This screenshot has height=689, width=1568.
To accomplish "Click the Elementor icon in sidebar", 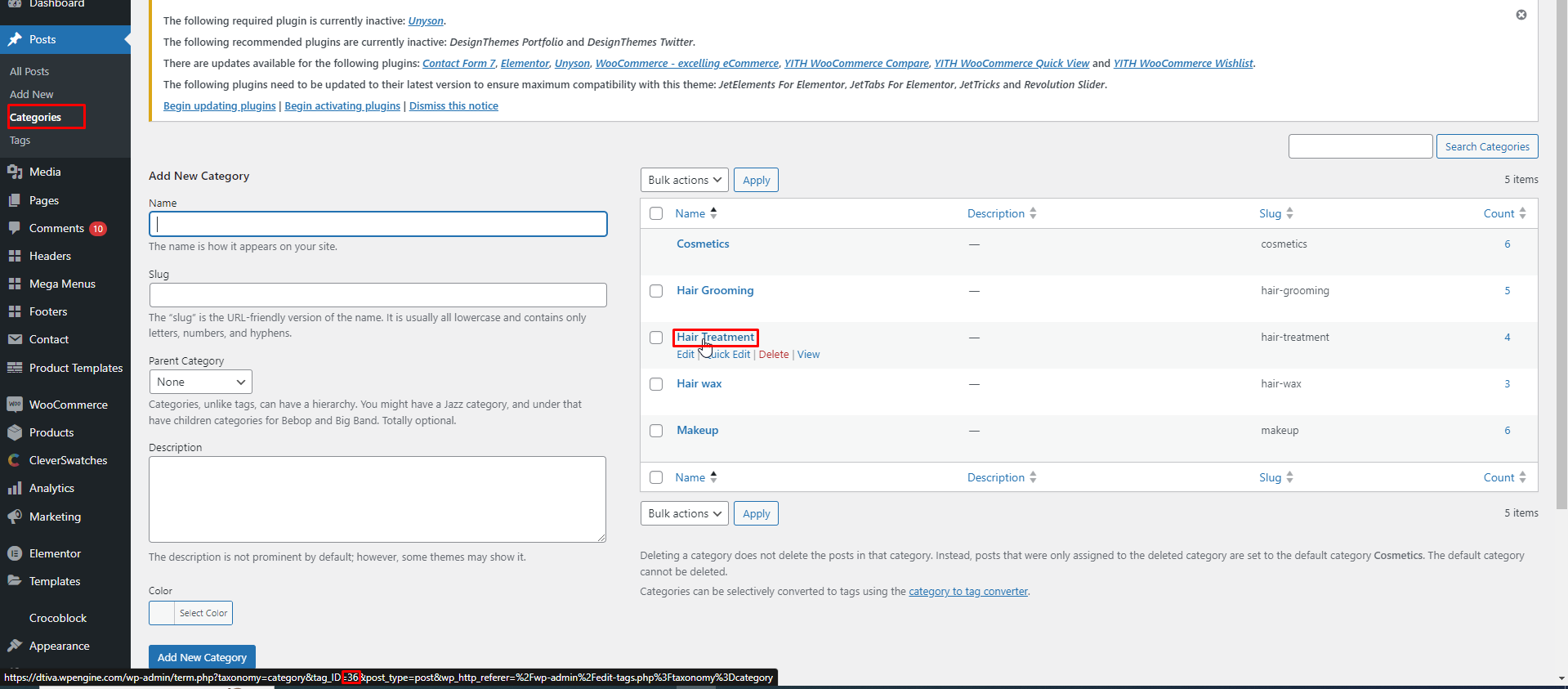I will pyautogui.click(x=15, y=553).
